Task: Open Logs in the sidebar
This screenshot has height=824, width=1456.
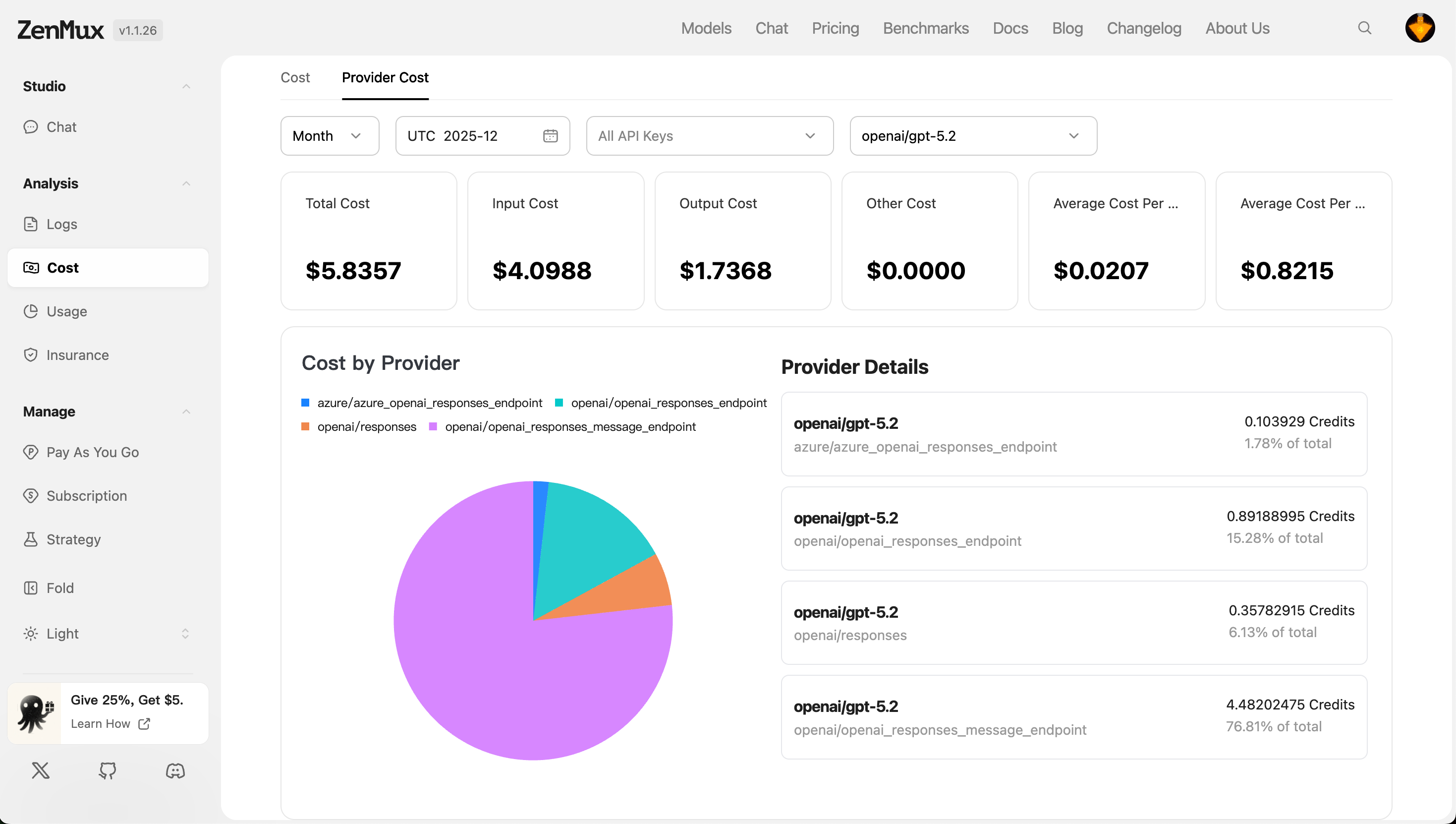Action: (61, 224)
